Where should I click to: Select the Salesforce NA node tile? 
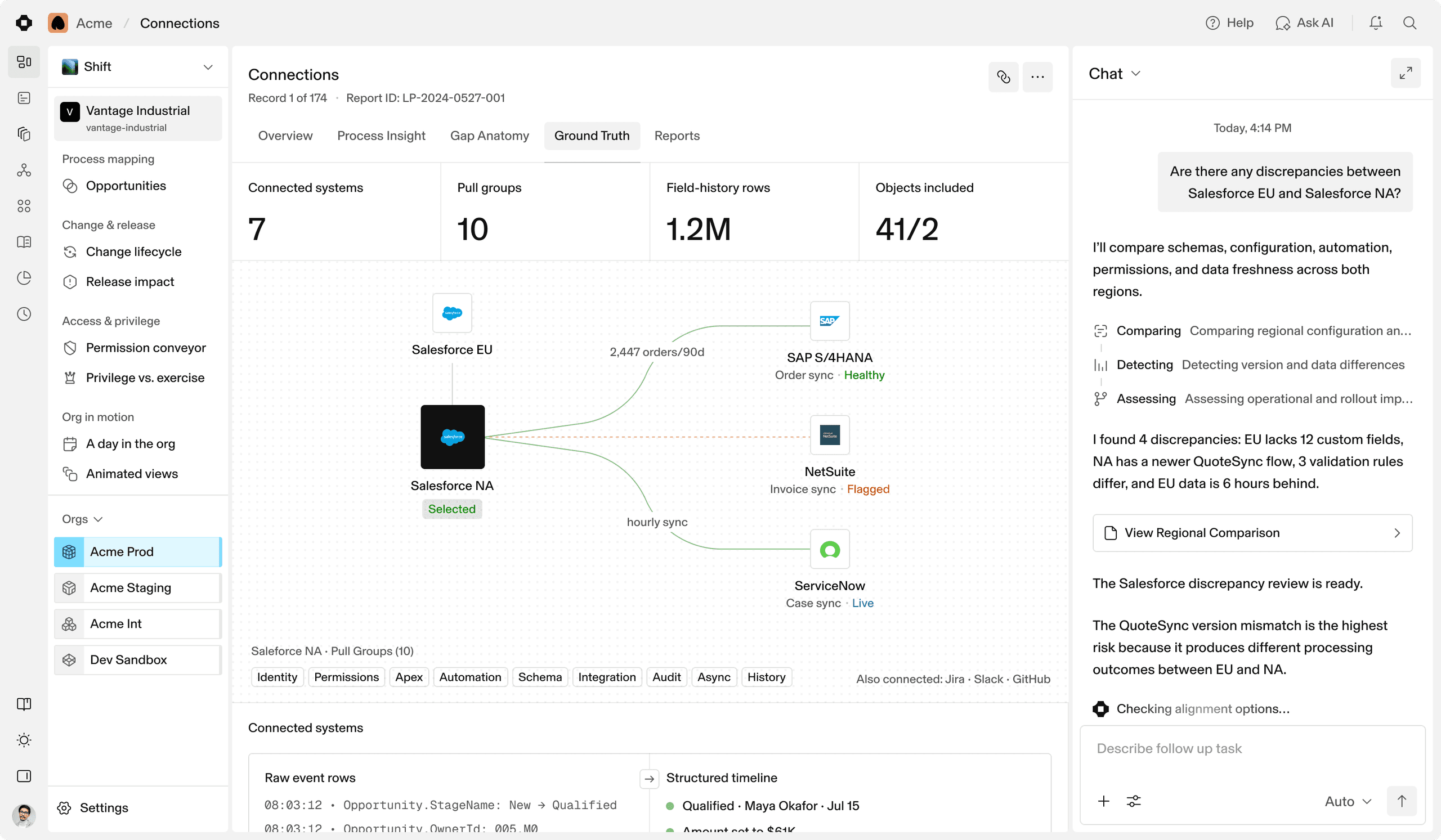[x=453, y=437]
